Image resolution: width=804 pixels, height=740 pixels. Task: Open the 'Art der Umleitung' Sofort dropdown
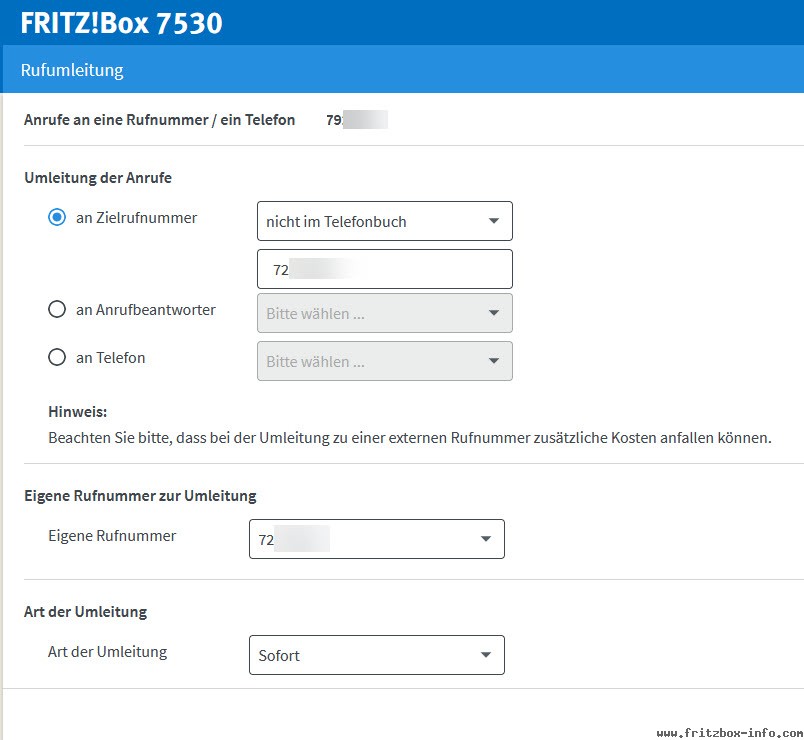point(377,655)
